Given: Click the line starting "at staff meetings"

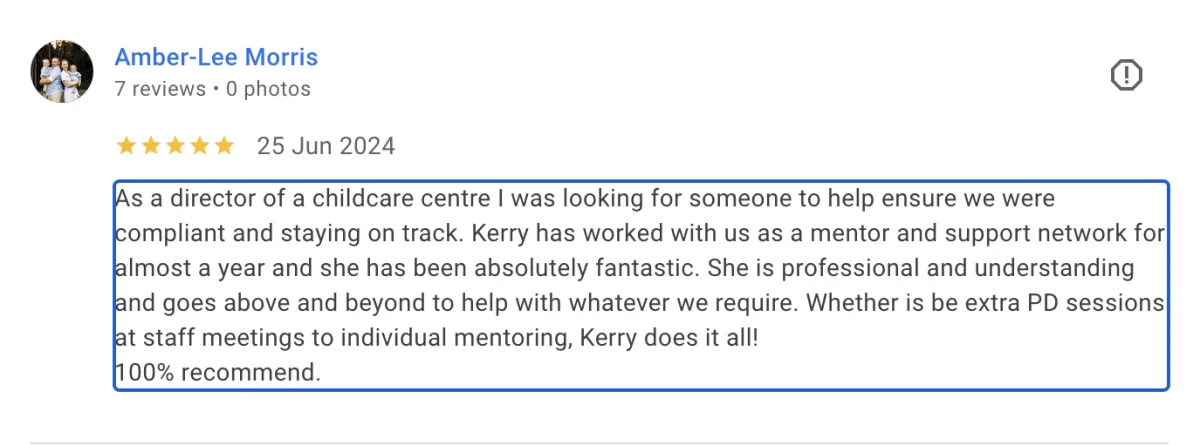Looking at the screenshot, I should [x=437, y=338].
